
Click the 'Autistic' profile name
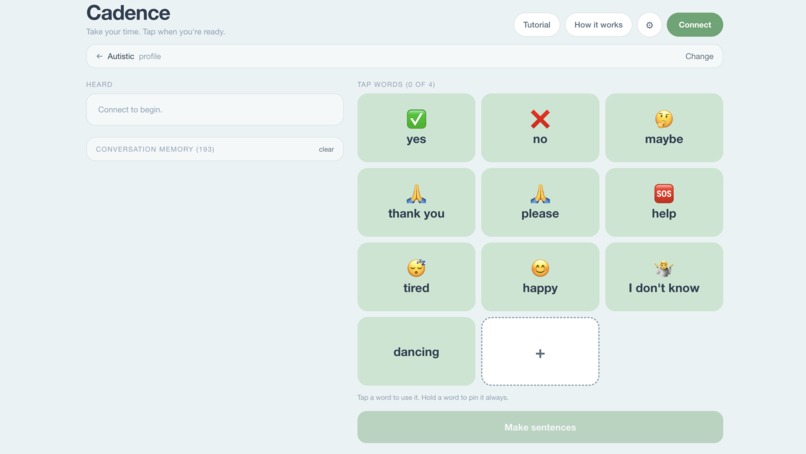click(x=121, y=56)
